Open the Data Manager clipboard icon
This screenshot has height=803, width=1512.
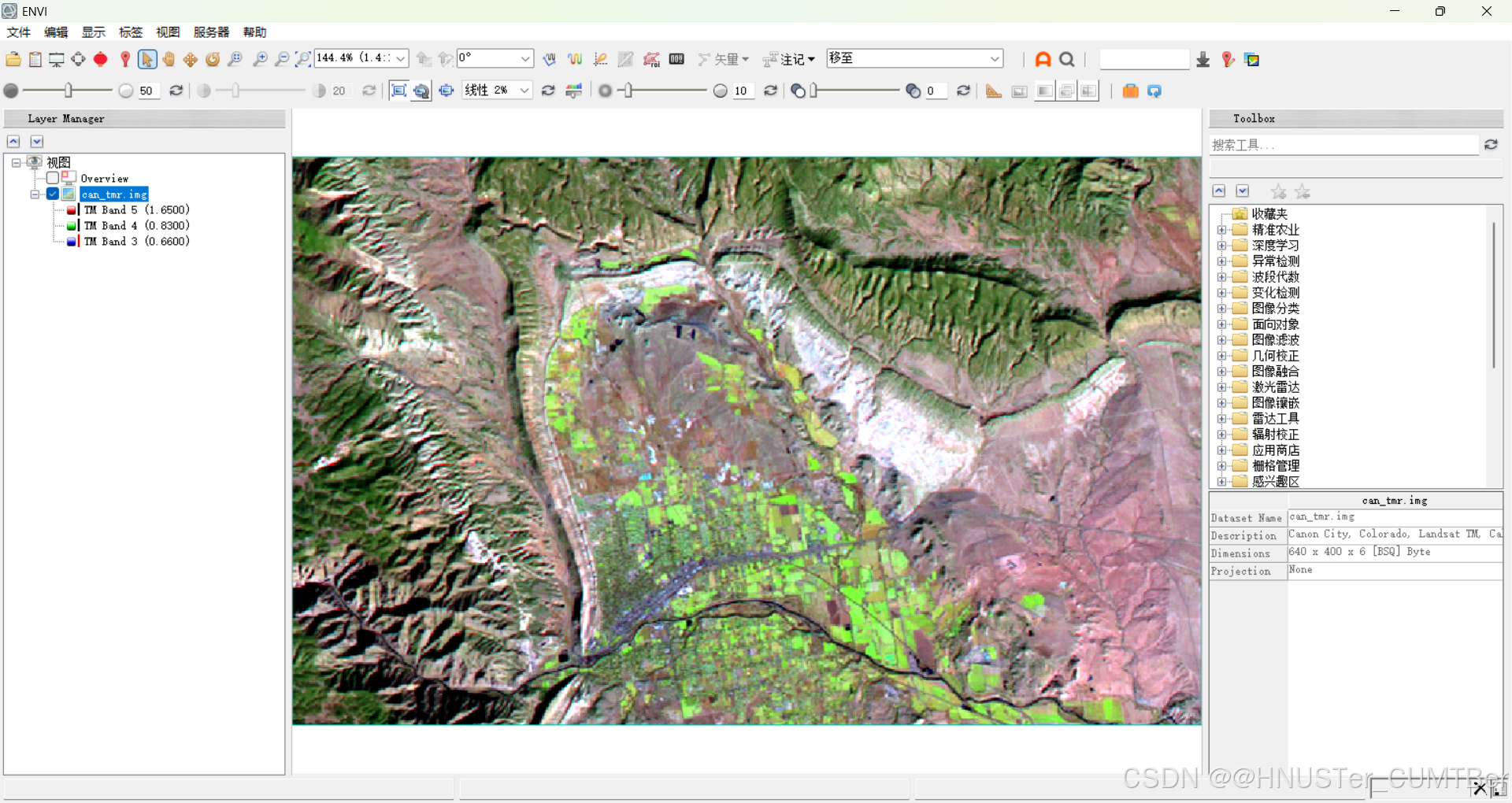pyautogui.click(x=35, y=59)
